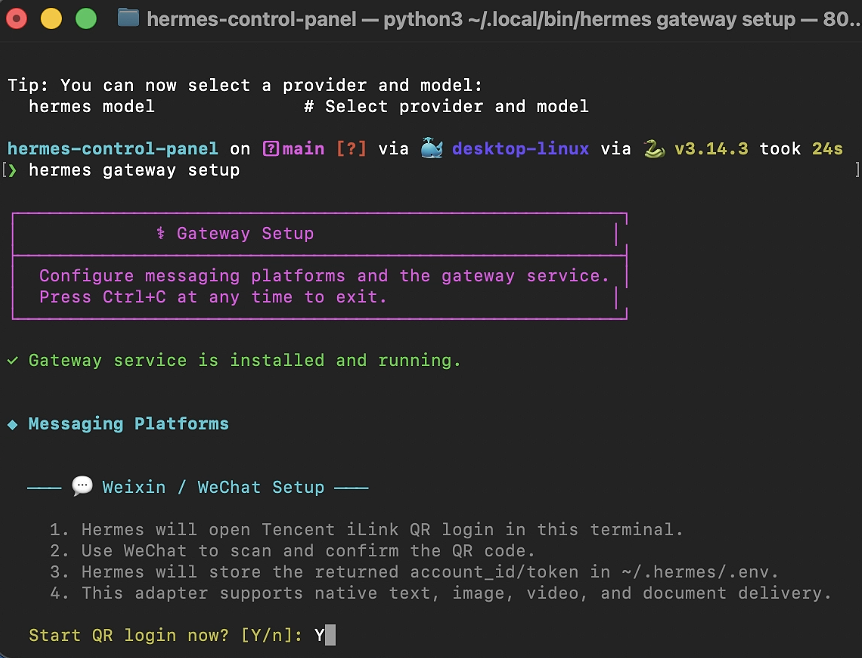Click the diamond icon beside Messaging Platforms
The height and width of the screenshot is (658, 862).
(13, 424)
